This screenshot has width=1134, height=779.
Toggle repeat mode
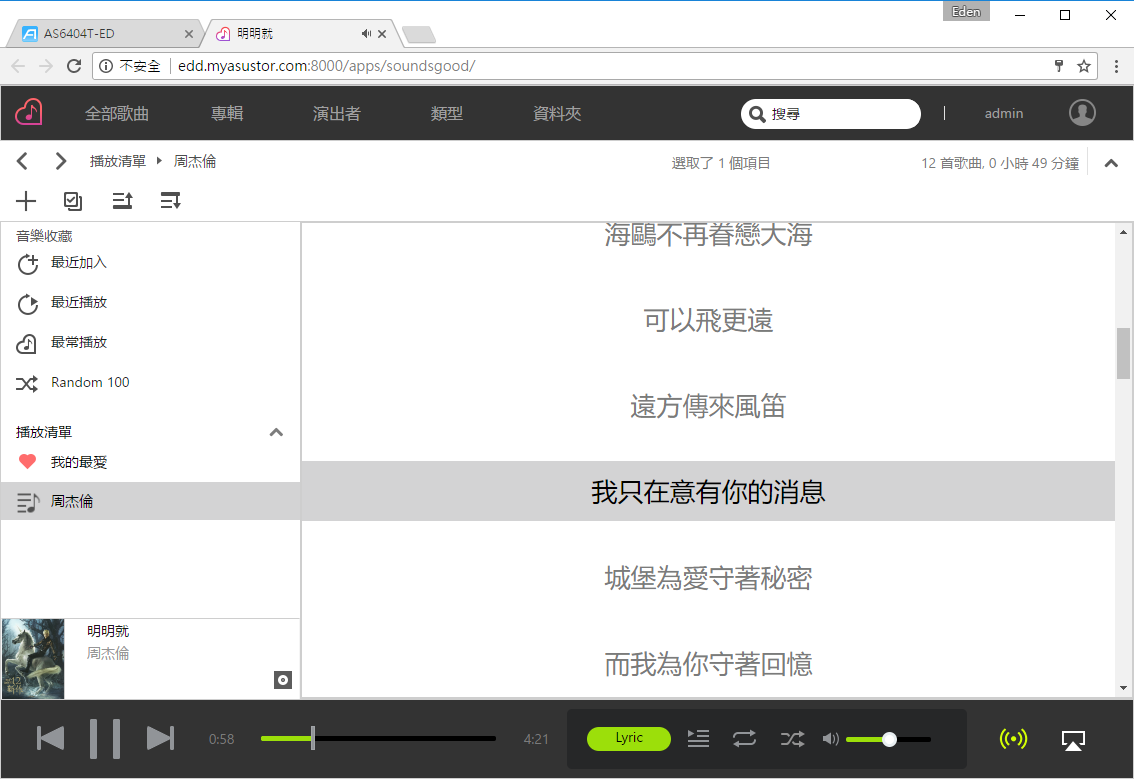pos(744,738)
